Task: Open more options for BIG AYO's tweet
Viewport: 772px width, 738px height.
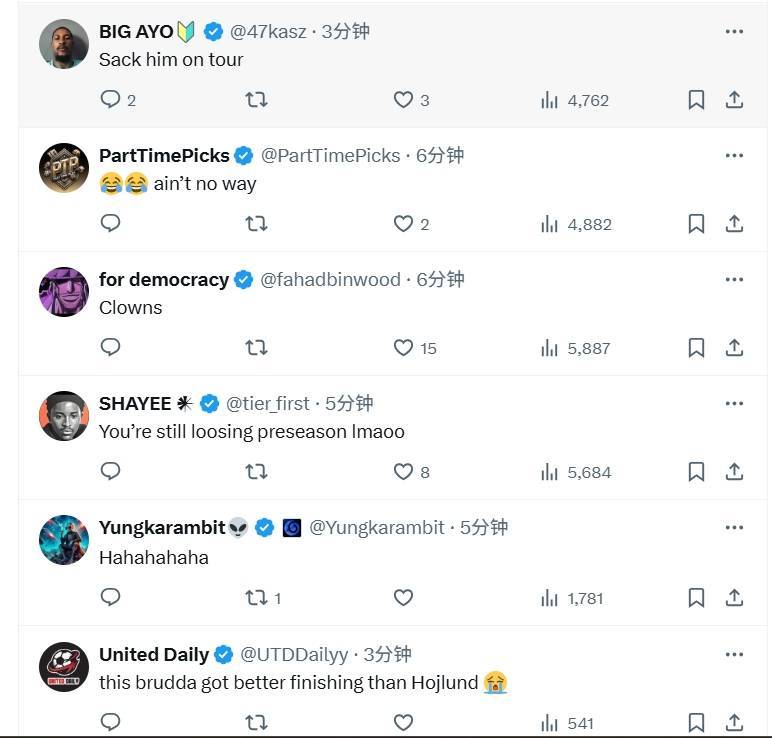Action: [x=734, y=31]
